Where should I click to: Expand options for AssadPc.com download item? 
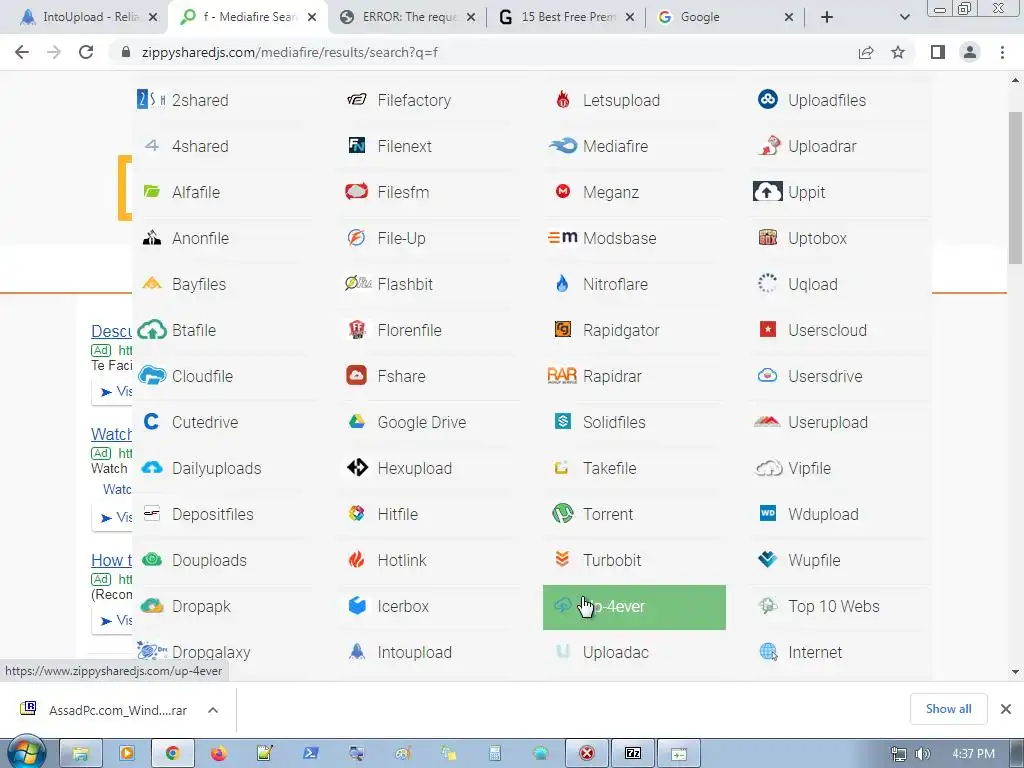click(x=213, y=710)
